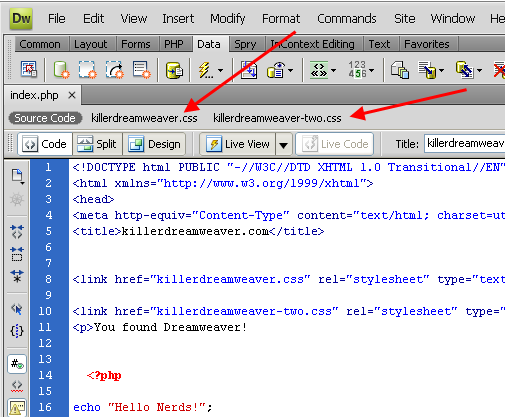Switch to Split view

(x=97, y=144)
